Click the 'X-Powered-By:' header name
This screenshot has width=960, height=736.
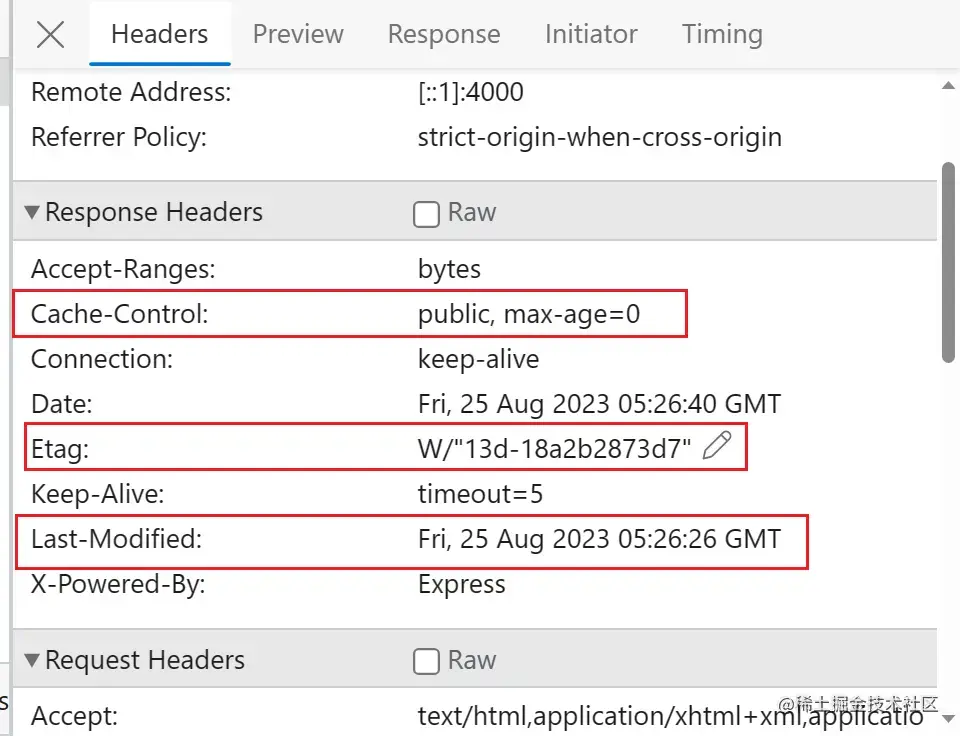(x=118, y=584)
